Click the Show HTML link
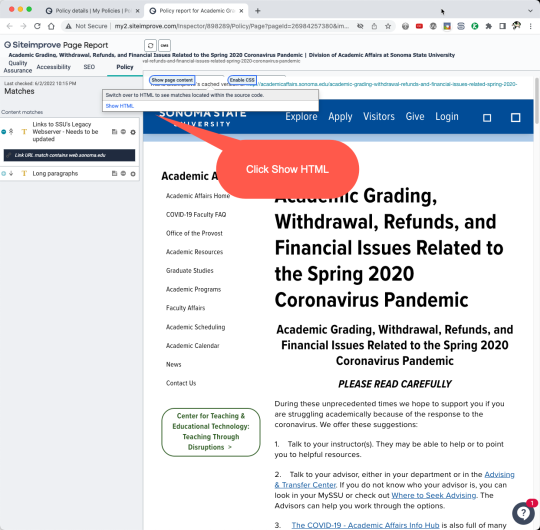 (x=120, y=106)
